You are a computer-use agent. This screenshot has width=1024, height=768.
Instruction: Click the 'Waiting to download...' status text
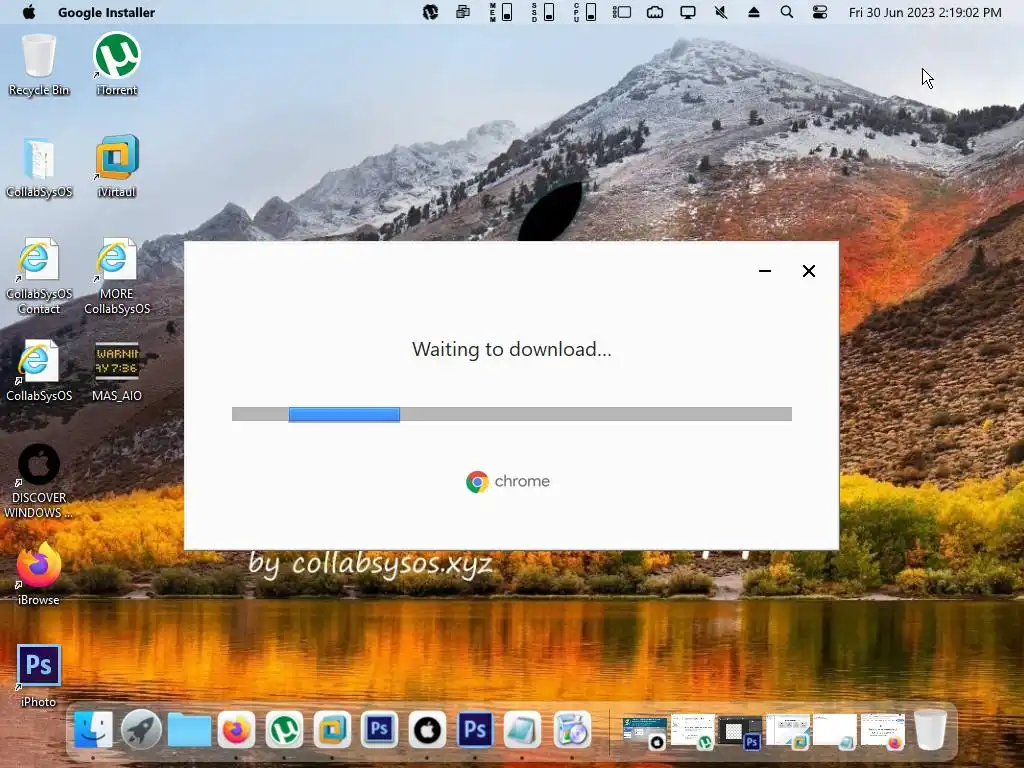512,349
